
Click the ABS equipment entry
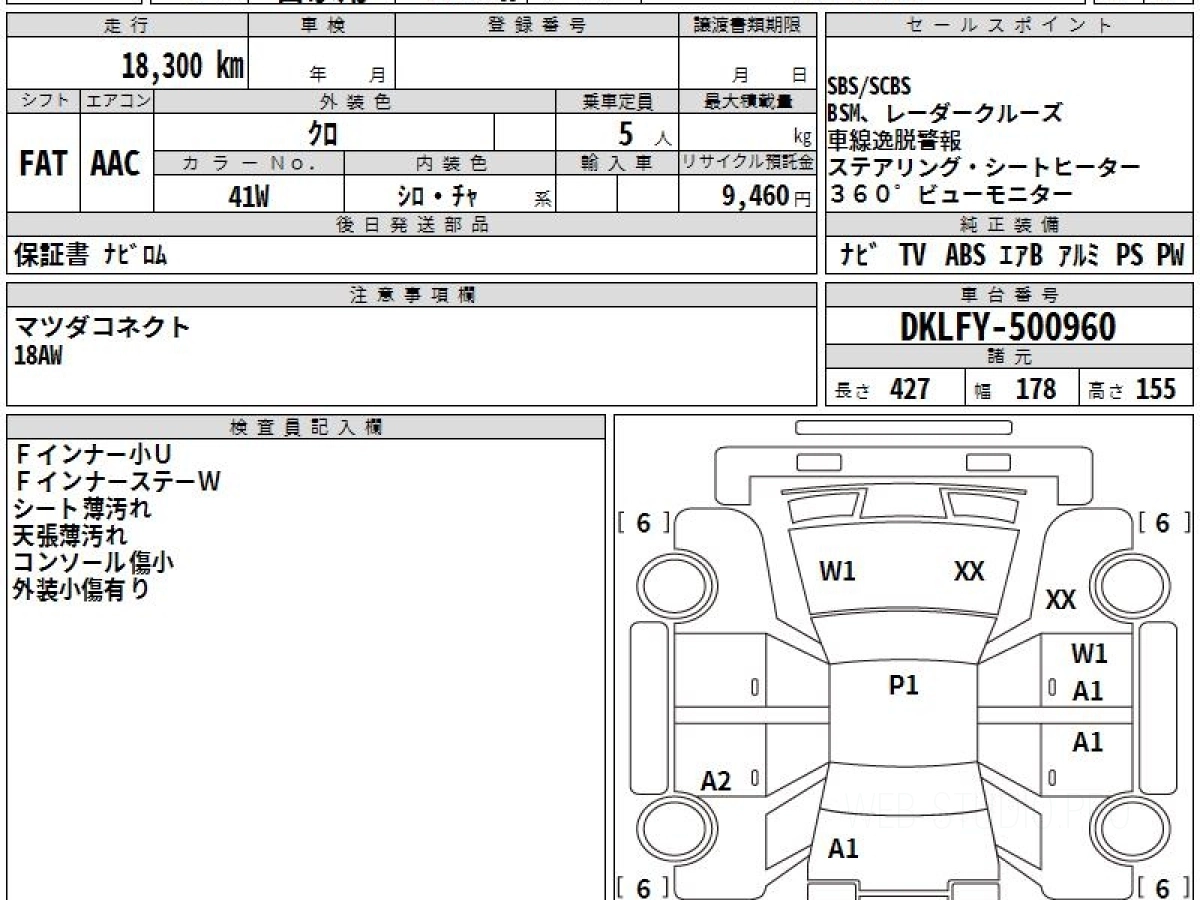[x=964, y=256]
